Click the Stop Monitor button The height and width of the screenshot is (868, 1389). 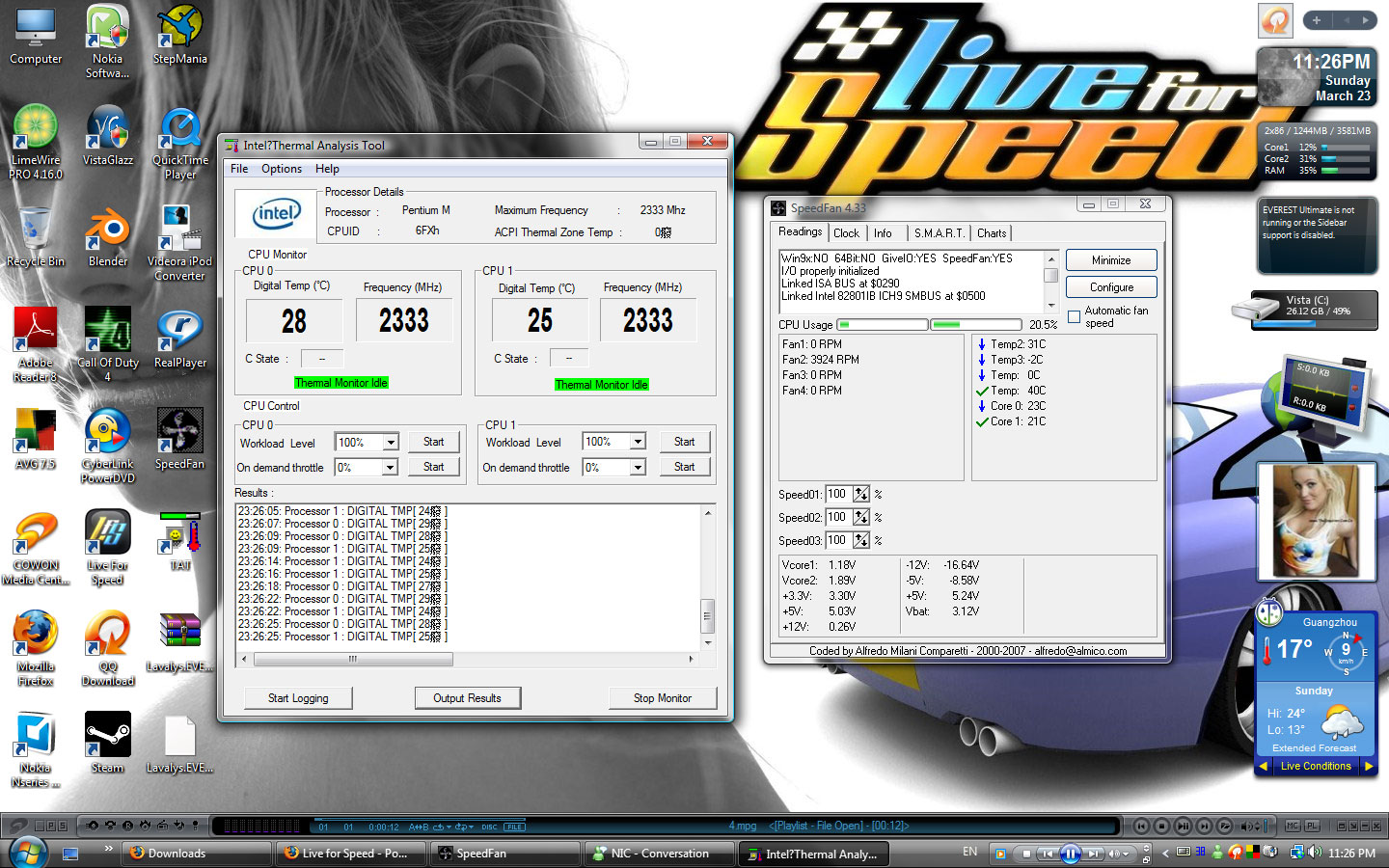tap(663, 698)
